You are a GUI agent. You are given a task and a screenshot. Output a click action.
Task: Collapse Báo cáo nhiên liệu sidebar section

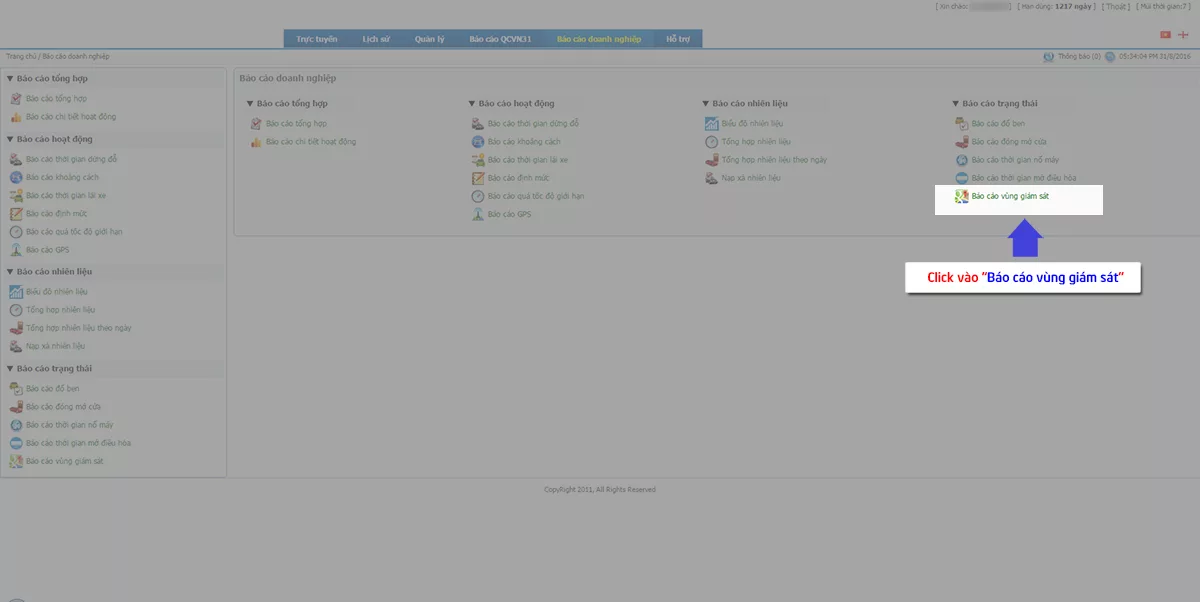(10, 271)
